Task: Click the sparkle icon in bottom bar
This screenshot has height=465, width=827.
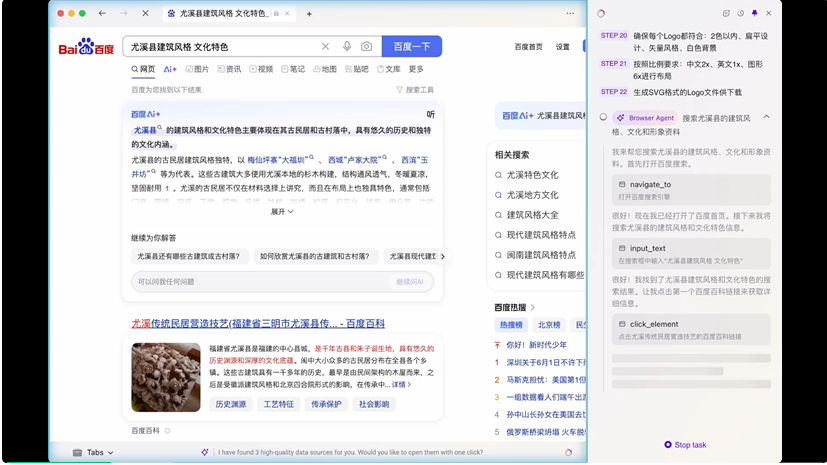Action: coord(205,452)
